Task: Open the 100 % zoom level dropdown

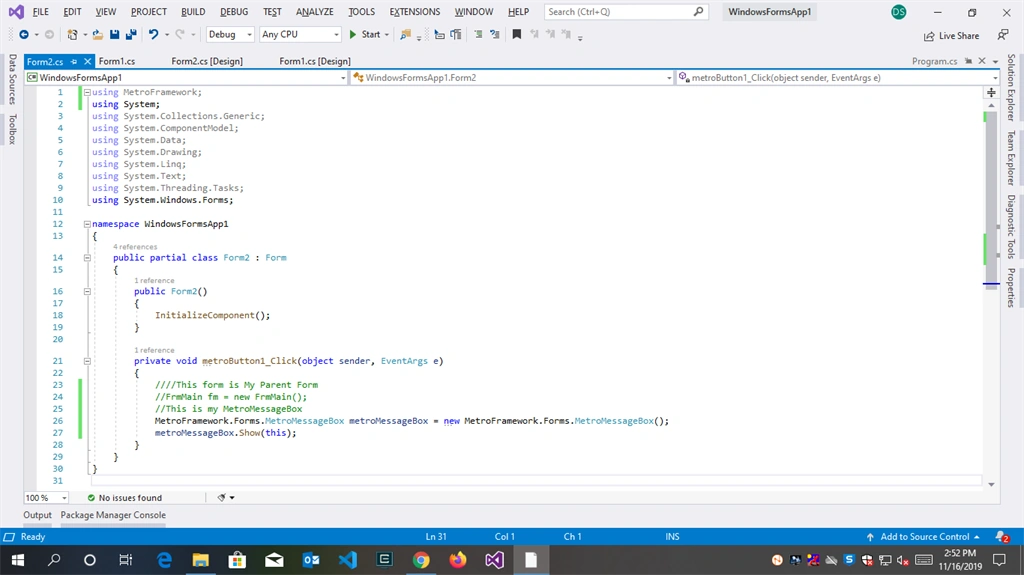Action: (x=46, y=498)
